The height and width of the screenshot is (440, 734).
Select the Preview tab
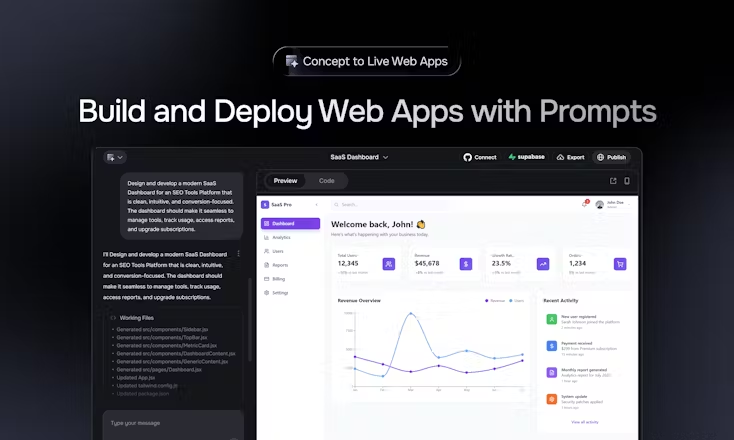(286, 181)
